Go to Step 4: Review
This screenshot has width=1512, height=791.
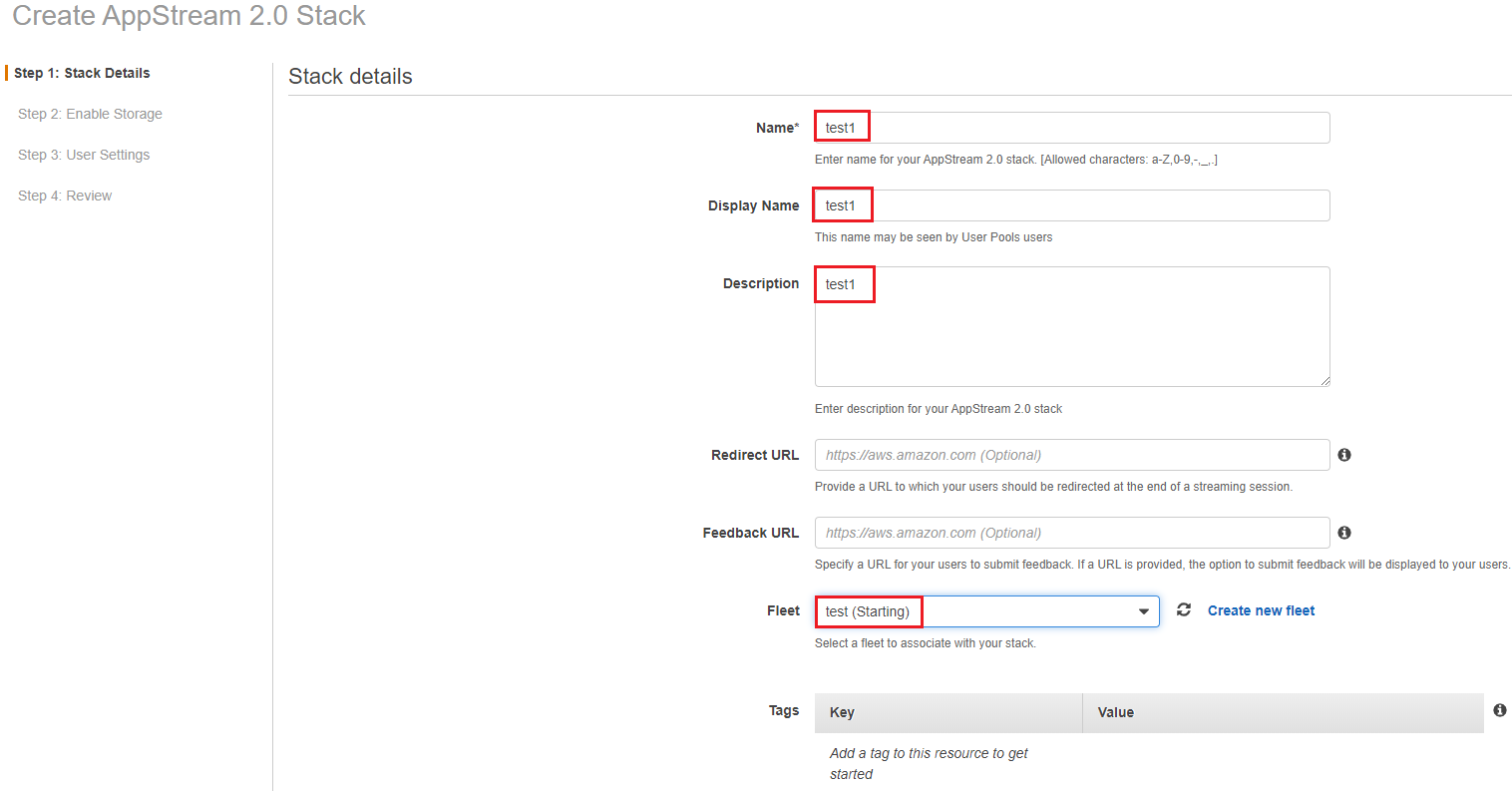coord(65,196)
